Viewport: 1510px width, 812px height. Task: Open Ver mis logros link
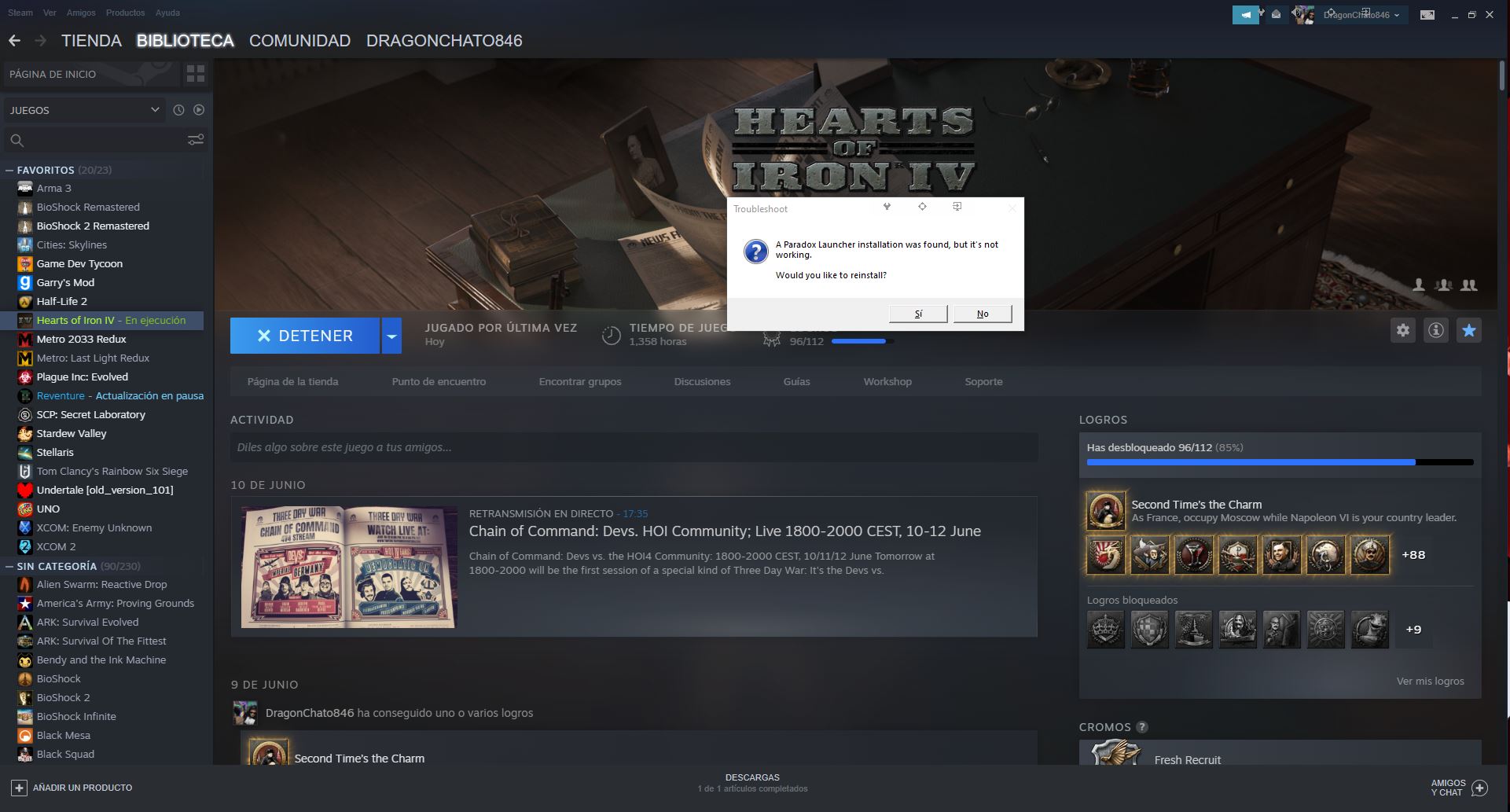(x=1431, y=681)
